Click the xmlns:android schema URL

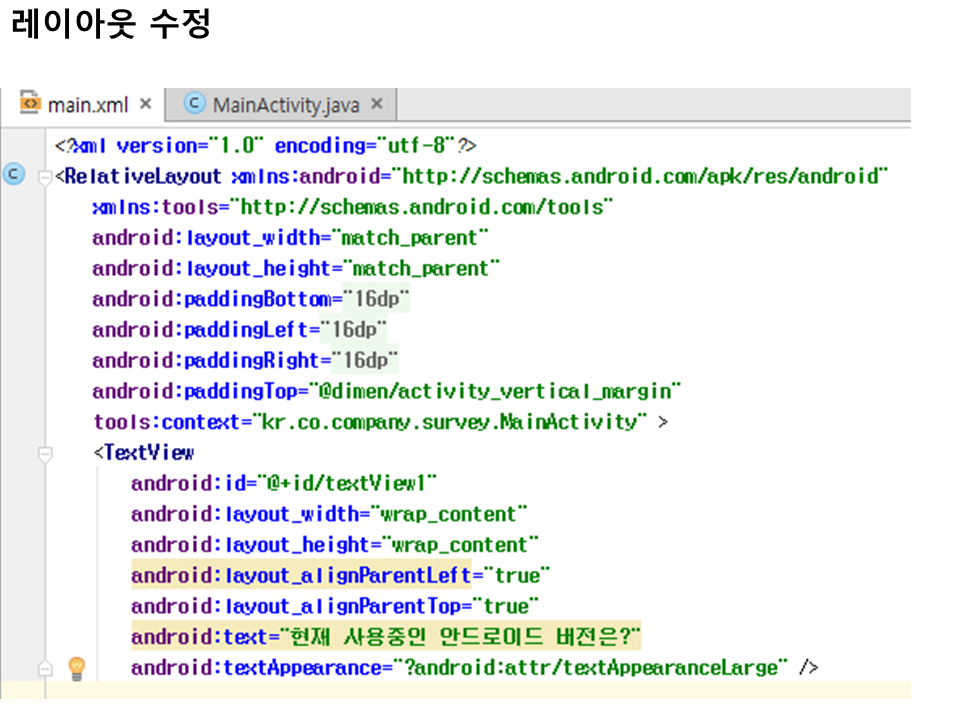coord(644,177)
